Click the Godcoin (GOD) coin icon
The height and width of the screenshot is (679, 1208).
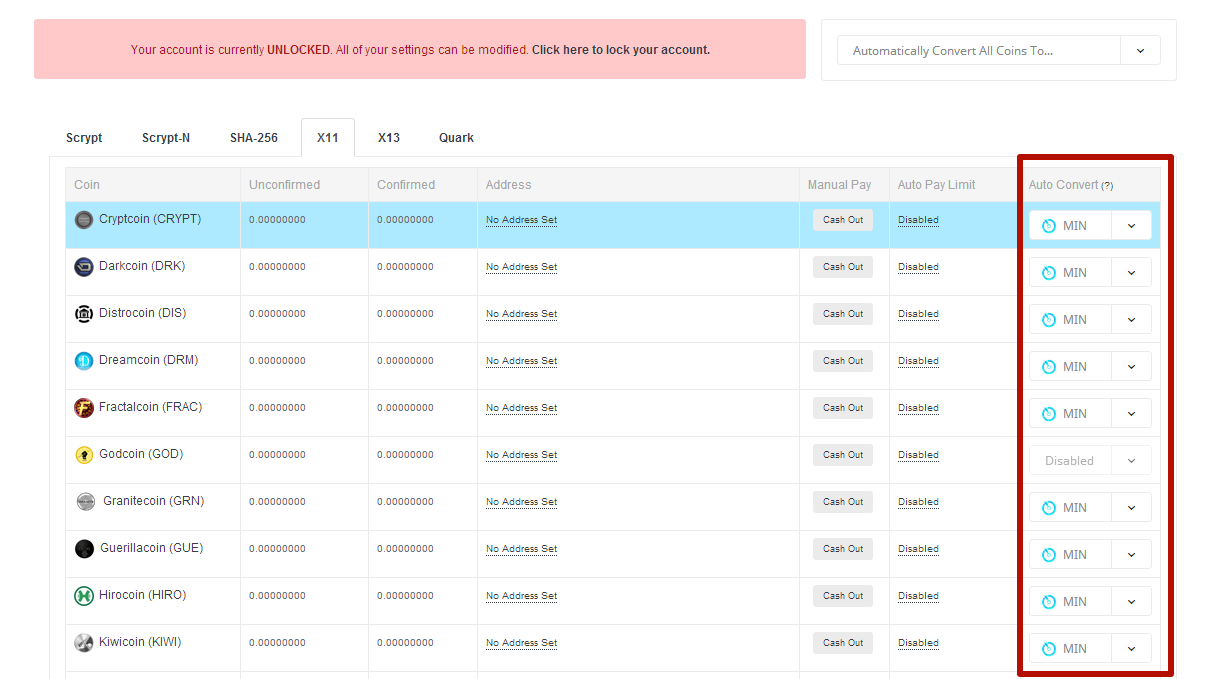pos(84,455)
